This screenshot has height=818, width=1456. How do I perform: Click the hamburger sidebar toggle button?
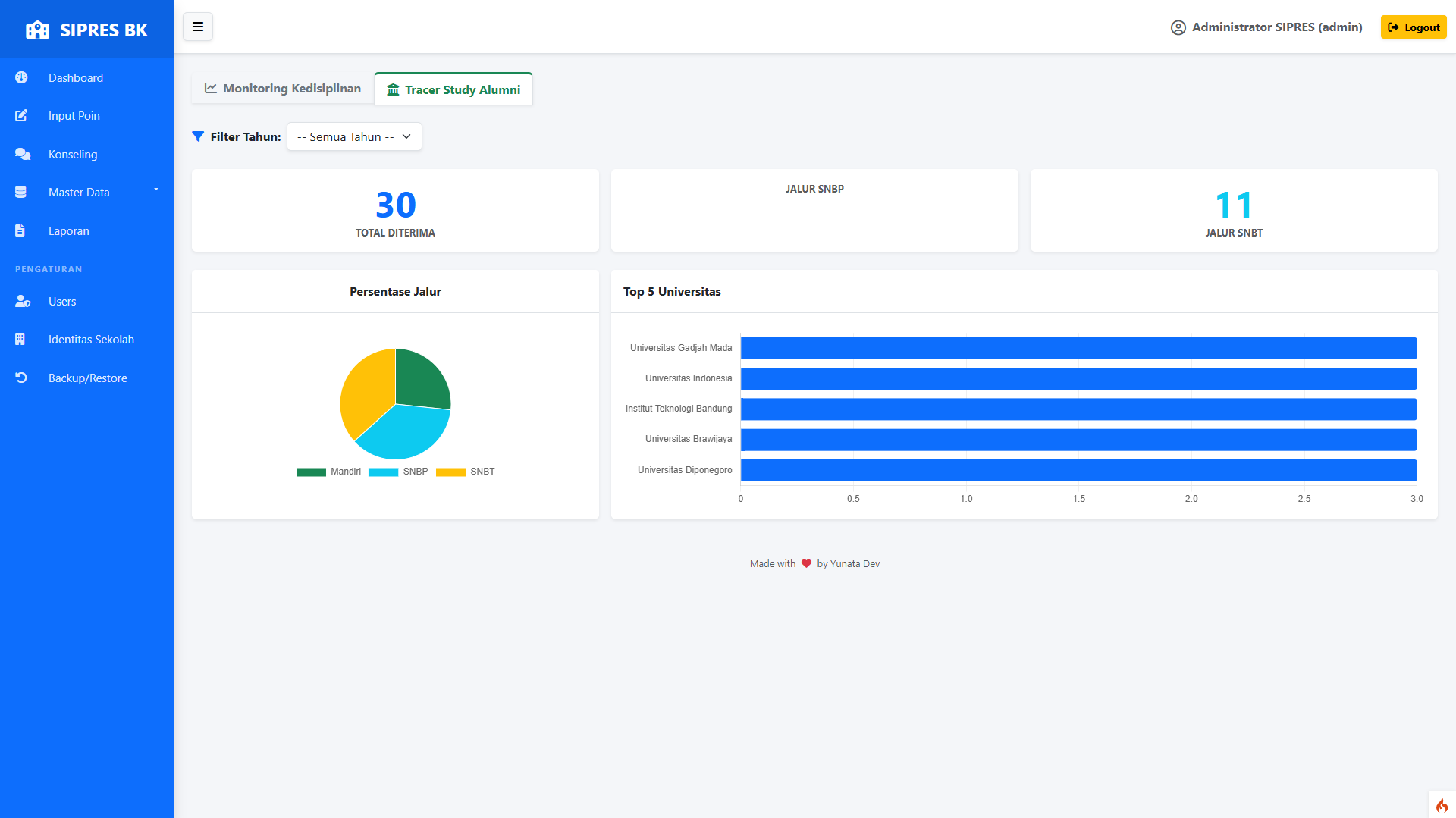[198, 27]
